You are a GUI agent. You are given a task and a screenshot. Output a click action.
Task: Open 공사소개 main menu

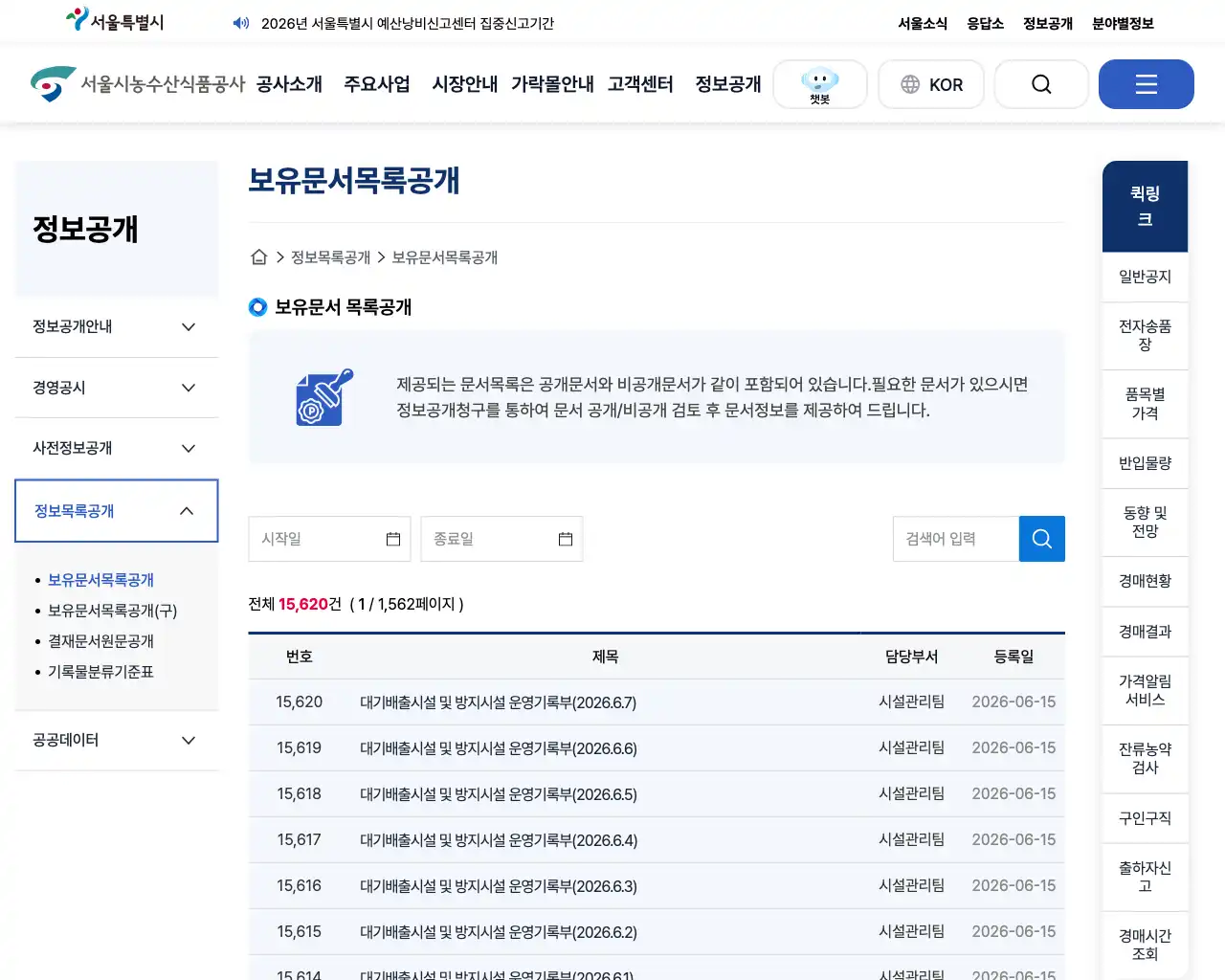point(289,84)
